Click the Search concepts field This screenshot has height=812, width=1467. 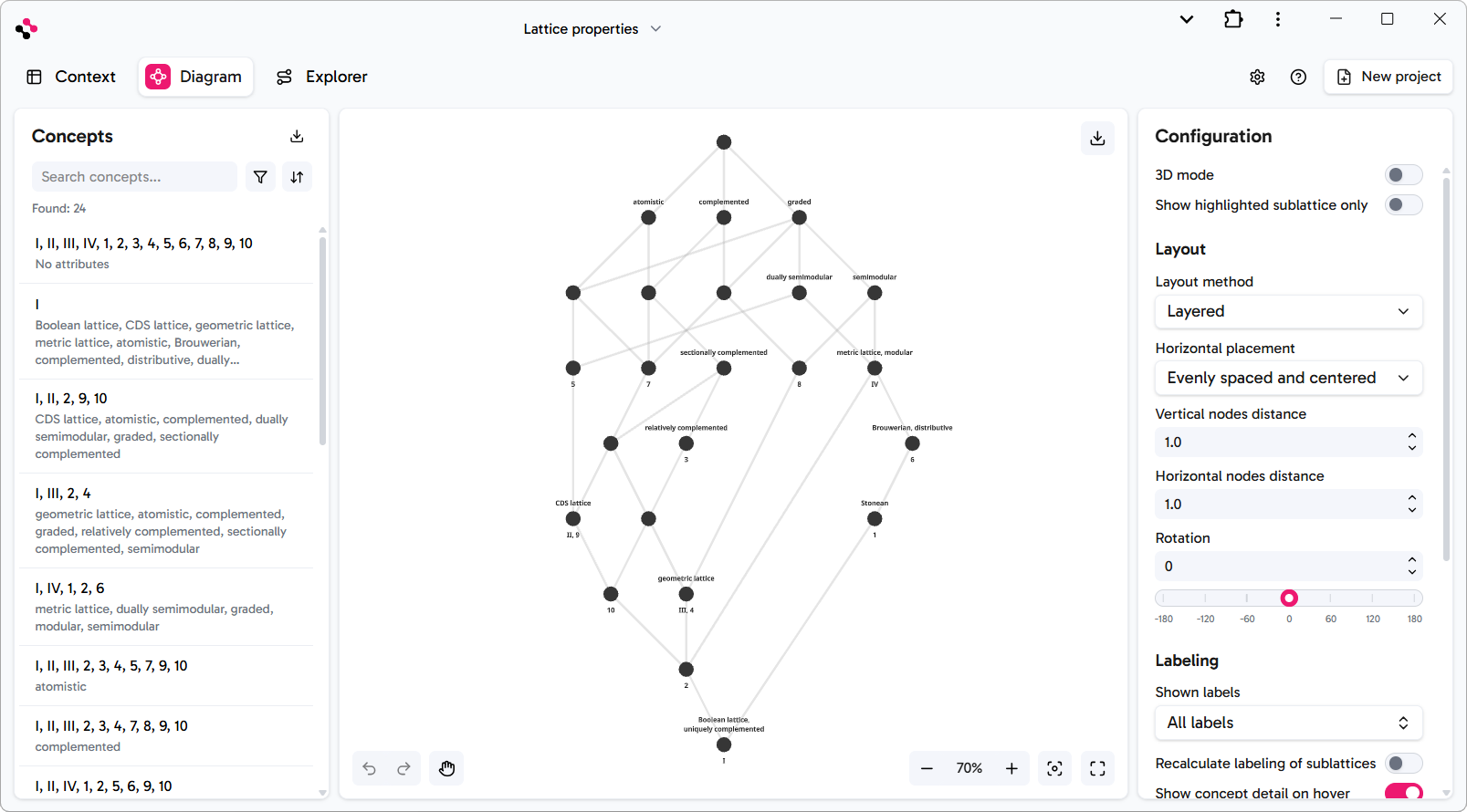tap(134, 177)
